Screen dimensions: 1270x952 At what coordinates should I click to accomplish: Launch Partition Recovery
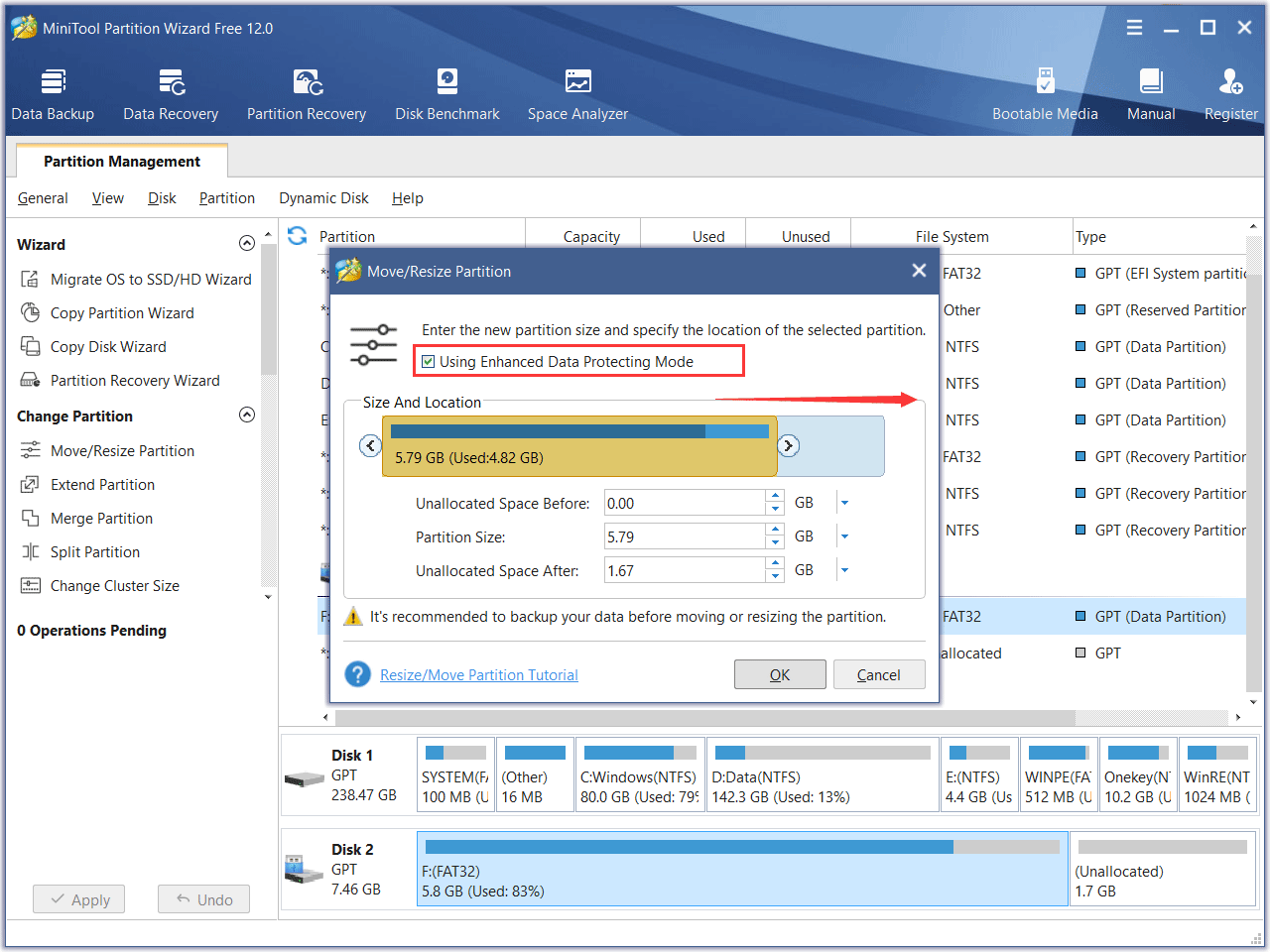coord(307,95)
